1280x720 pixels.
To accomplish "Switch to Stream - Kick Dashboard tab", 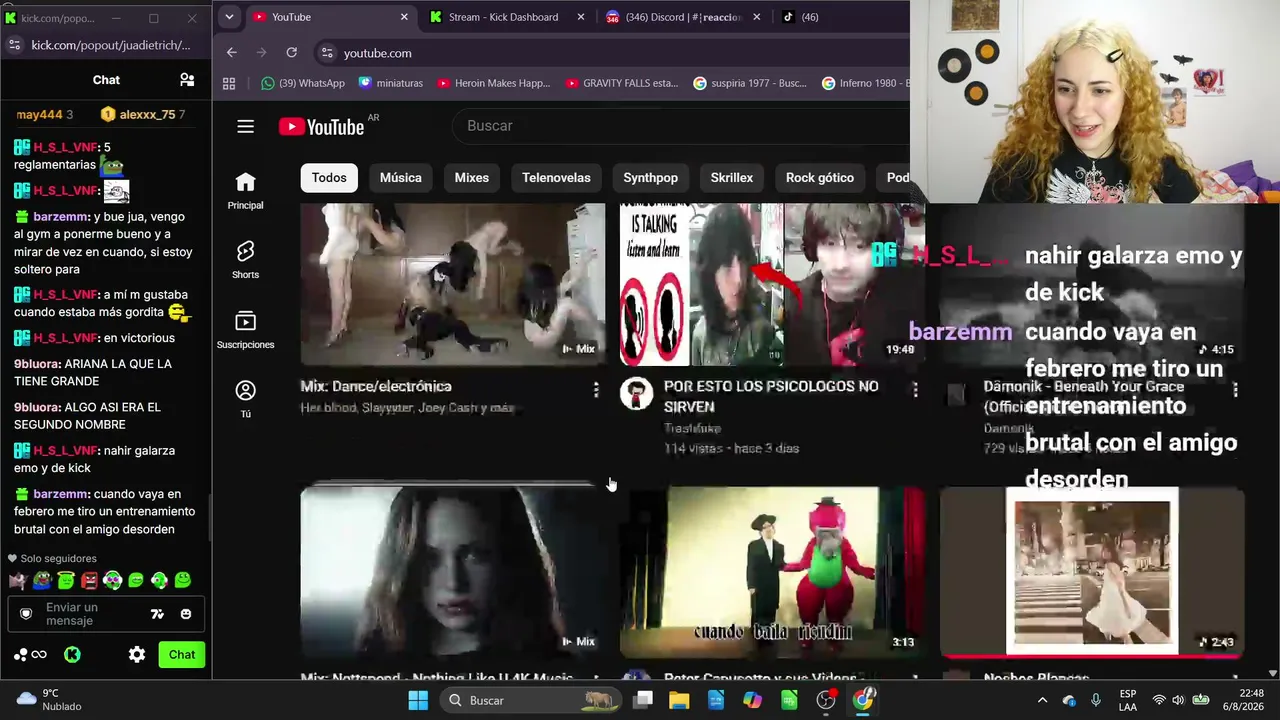I will (503, 17).
